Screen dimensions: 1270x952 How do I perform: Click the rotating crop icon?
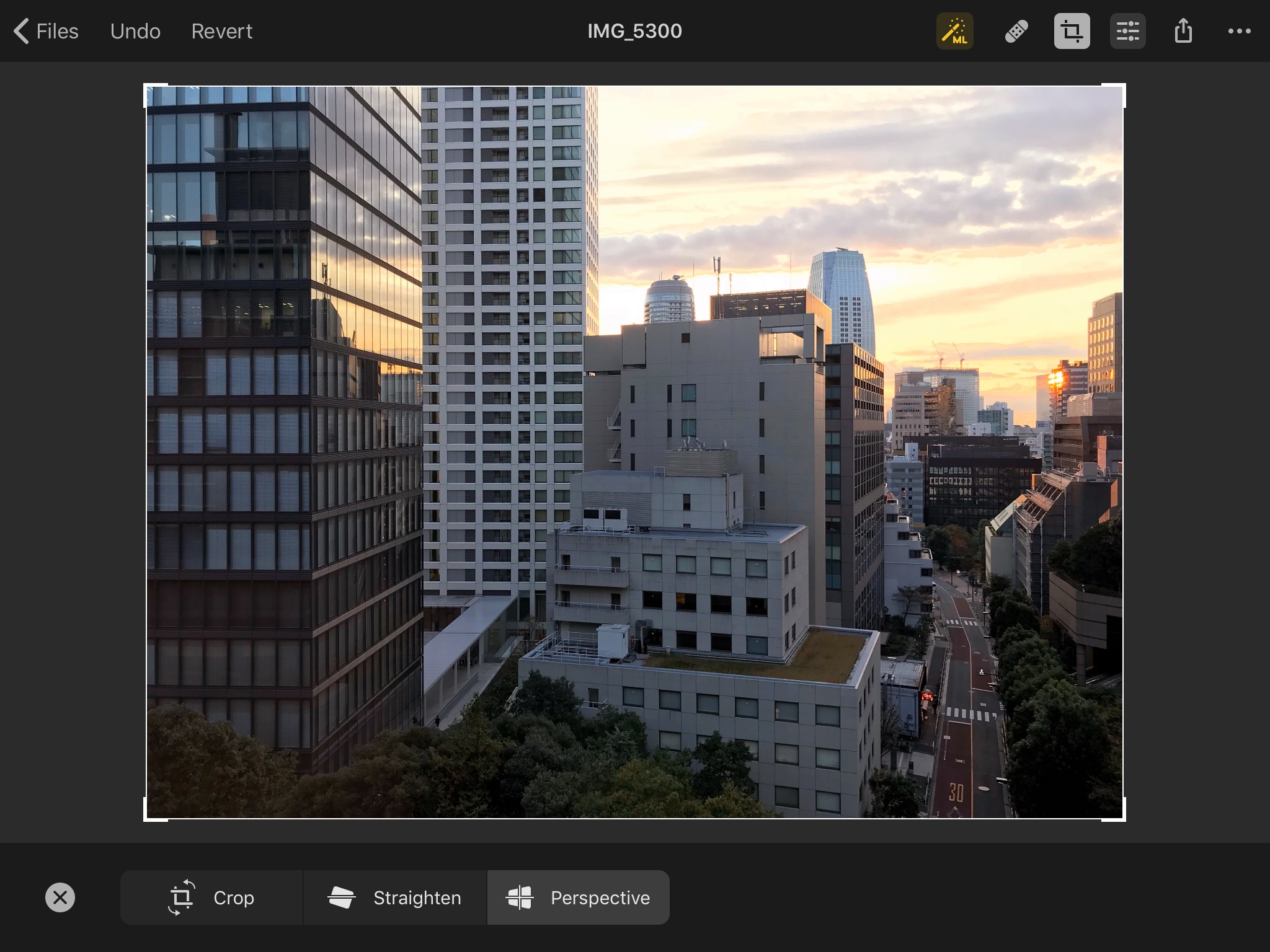[x=181, y=897]
